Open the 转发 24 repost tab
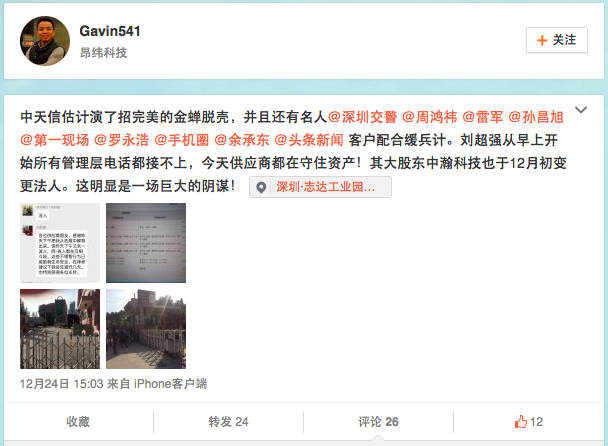Screen dimensions: 608x446 [x=228, y=422]
